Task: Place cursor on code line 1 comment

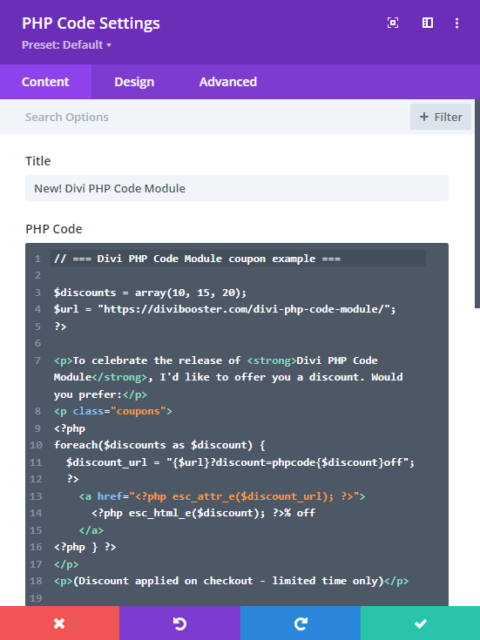Action: coord(197,259)
